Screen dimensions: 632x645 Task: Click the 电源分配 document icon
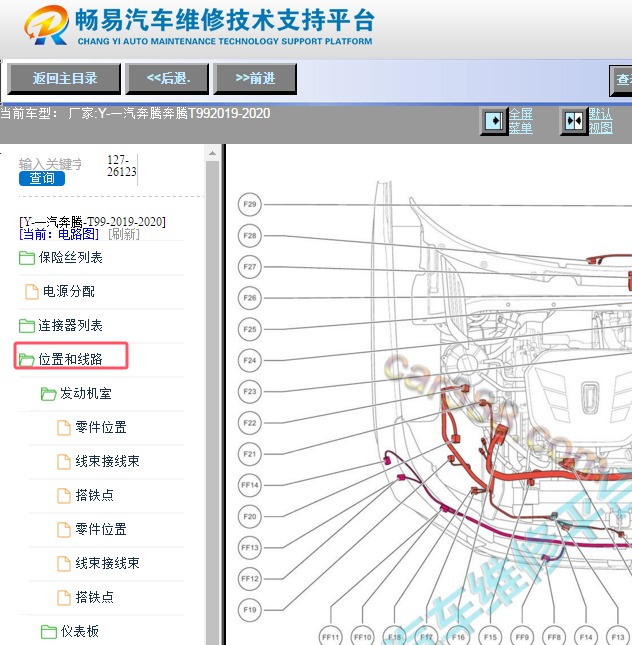point(32,292)
